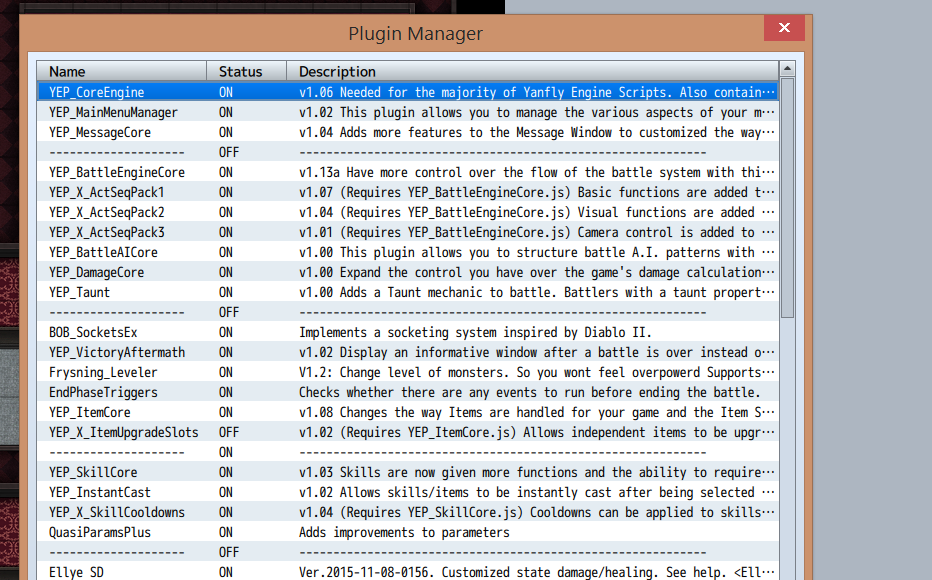The width and height of the screenshot is (932, 580).
Task: Click description 'v1.03 Skills are now given'
Action: pos(537,472)
